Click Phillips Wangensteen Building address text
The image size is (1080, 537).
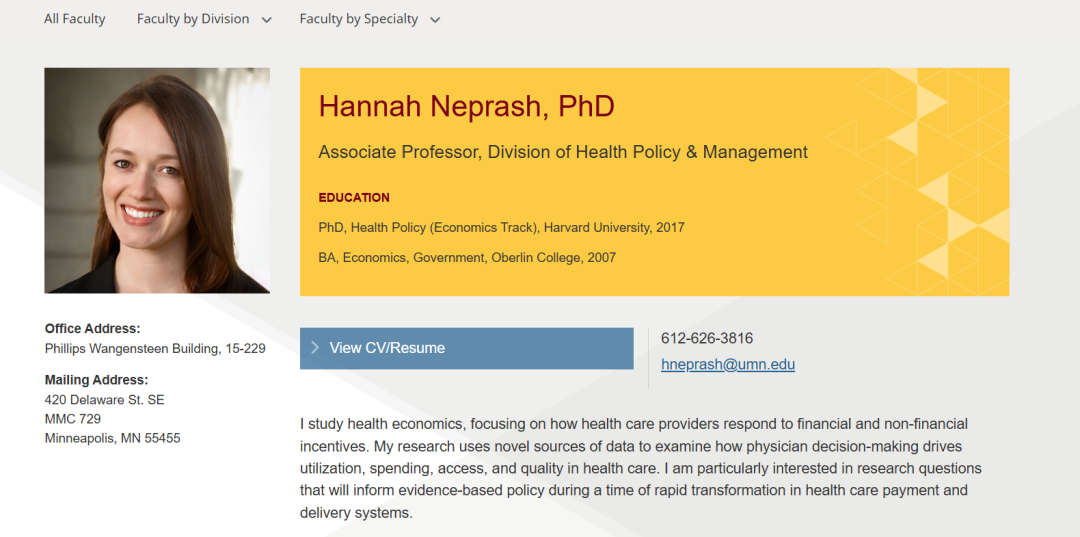click(x=155, y=349)
